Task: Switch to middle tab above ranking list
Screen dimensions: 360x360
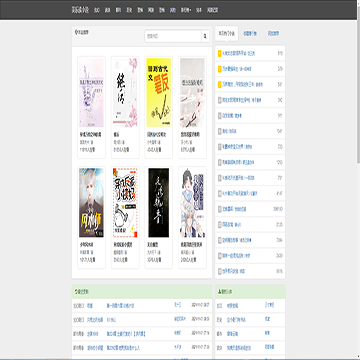Action: (250, 33)
